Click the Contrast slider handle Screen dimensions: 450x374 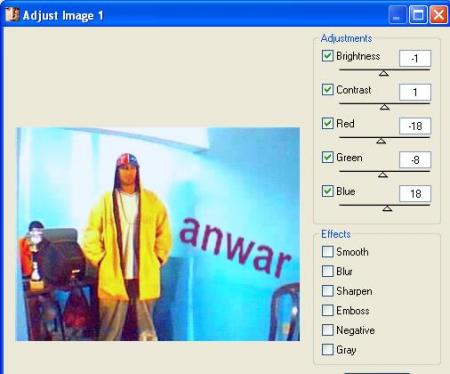click(385, 107)
